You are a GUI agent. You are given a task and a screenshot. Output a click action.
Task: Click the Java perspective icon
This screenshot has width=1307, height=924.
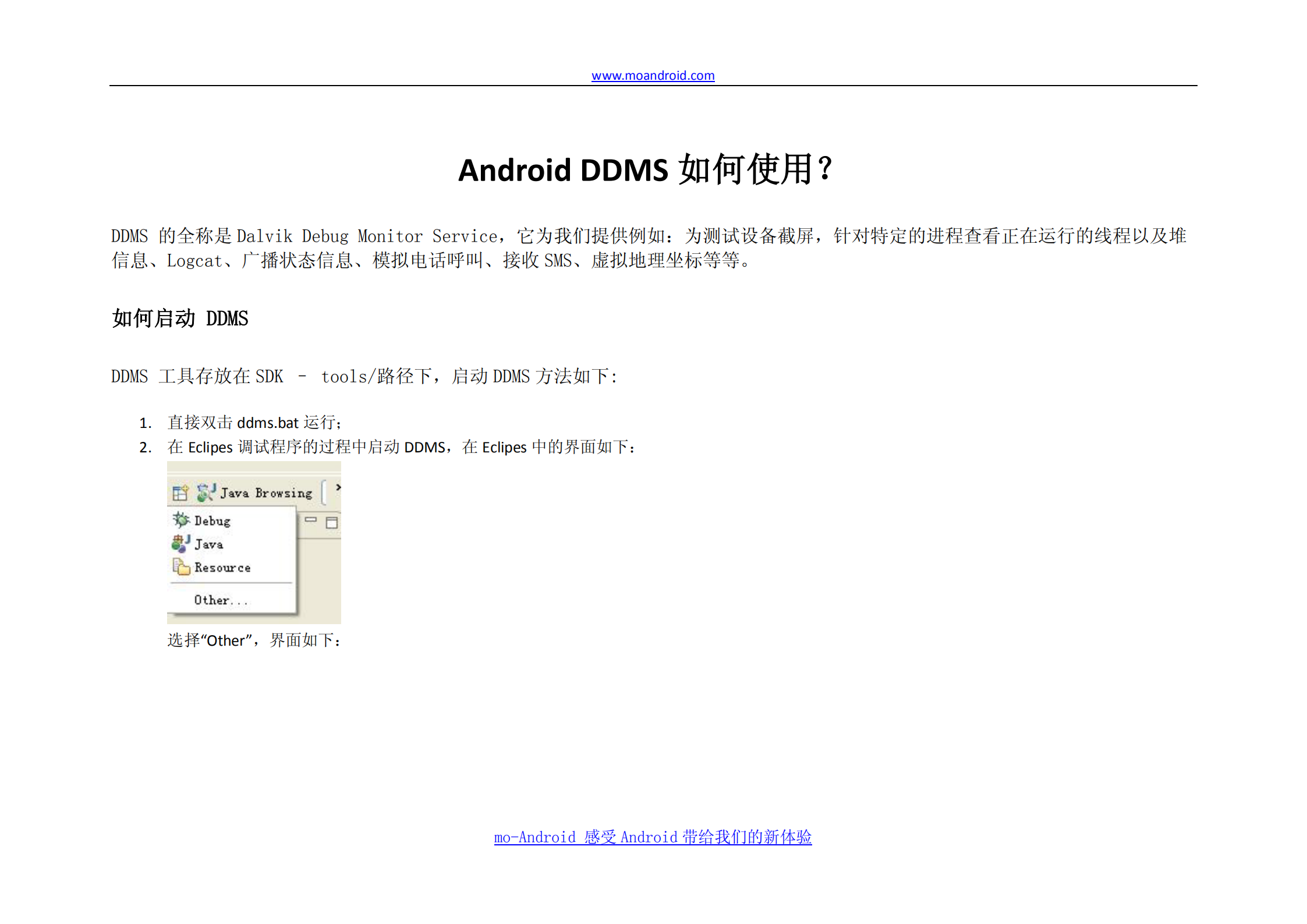point(180,543)
